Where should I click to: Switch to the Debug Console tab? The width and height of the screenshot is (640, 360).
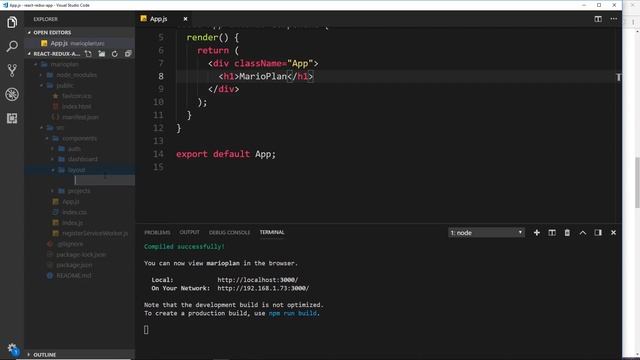point(229,232)
